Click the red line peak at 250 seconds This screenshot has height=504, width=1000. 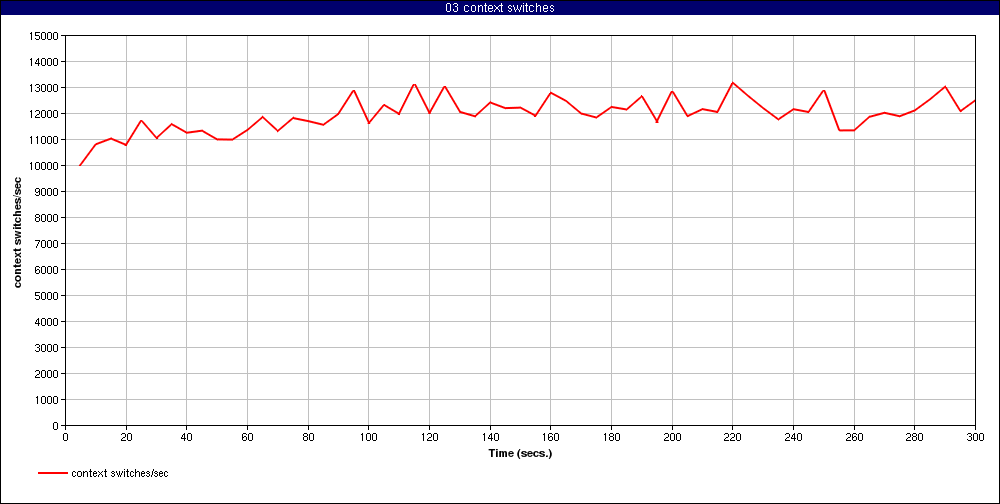pos(823,91)
